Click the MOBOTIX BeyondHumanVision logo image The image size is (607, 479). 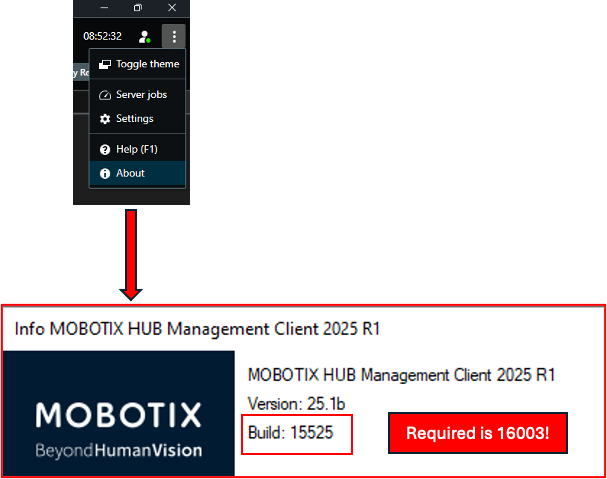pyautogui.click(x=118, y=414)
